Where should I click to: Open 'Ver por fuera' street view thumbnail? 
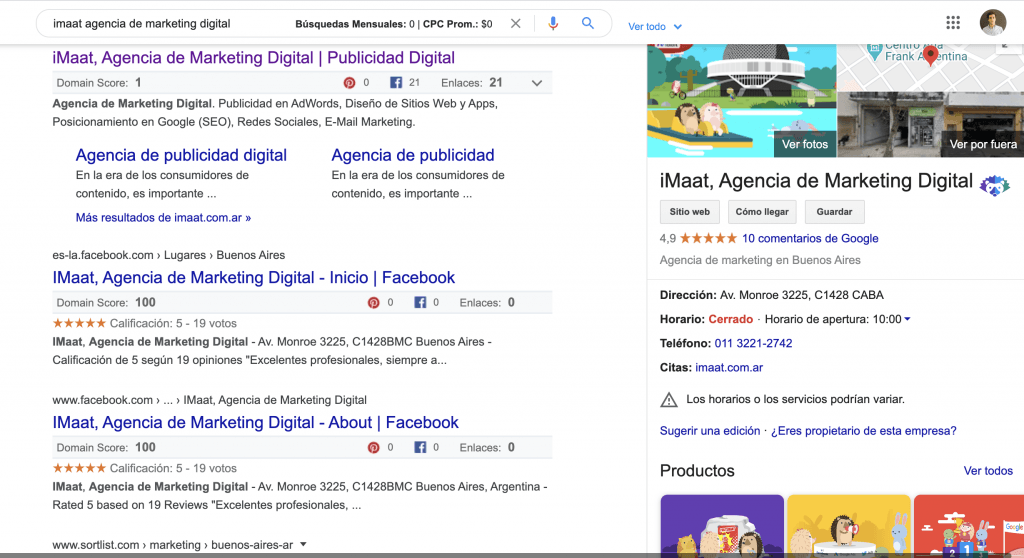point(931,124)
